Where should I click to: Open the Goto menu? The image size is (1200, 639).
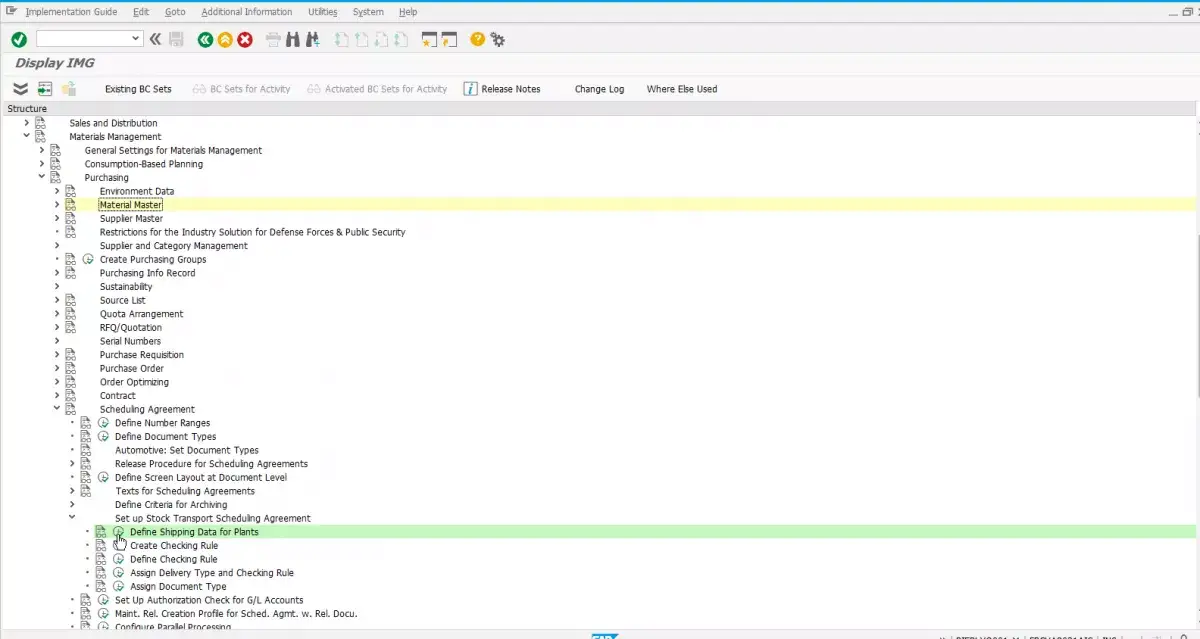(x=175, y=12)
